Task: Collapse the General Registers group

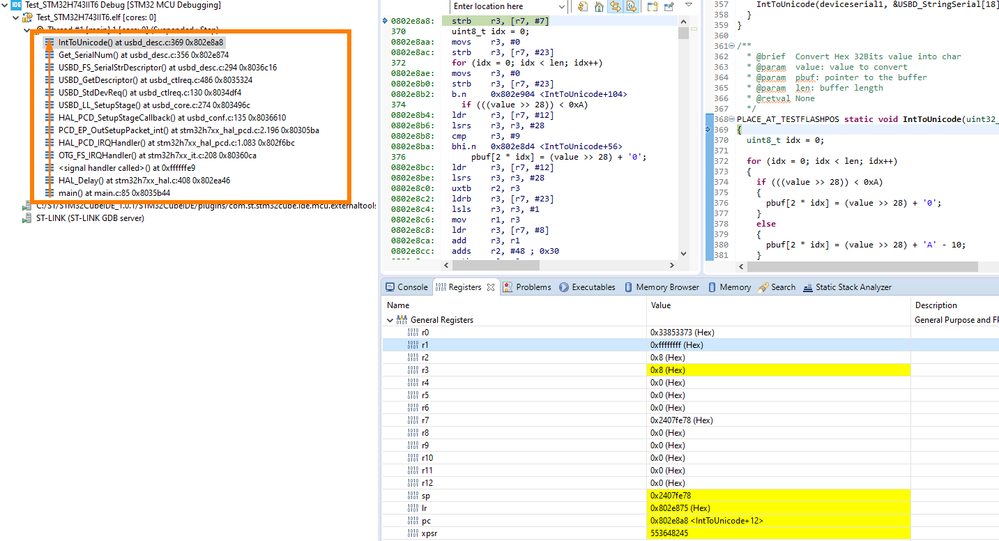Action: point(390,320)
